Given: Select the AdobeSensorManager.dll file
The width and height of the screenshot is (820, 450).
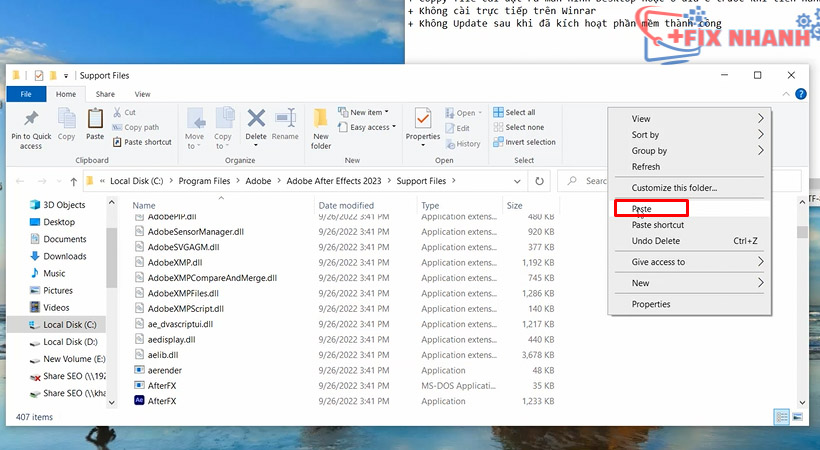Looking at the screenshot, I should point(196,232).
